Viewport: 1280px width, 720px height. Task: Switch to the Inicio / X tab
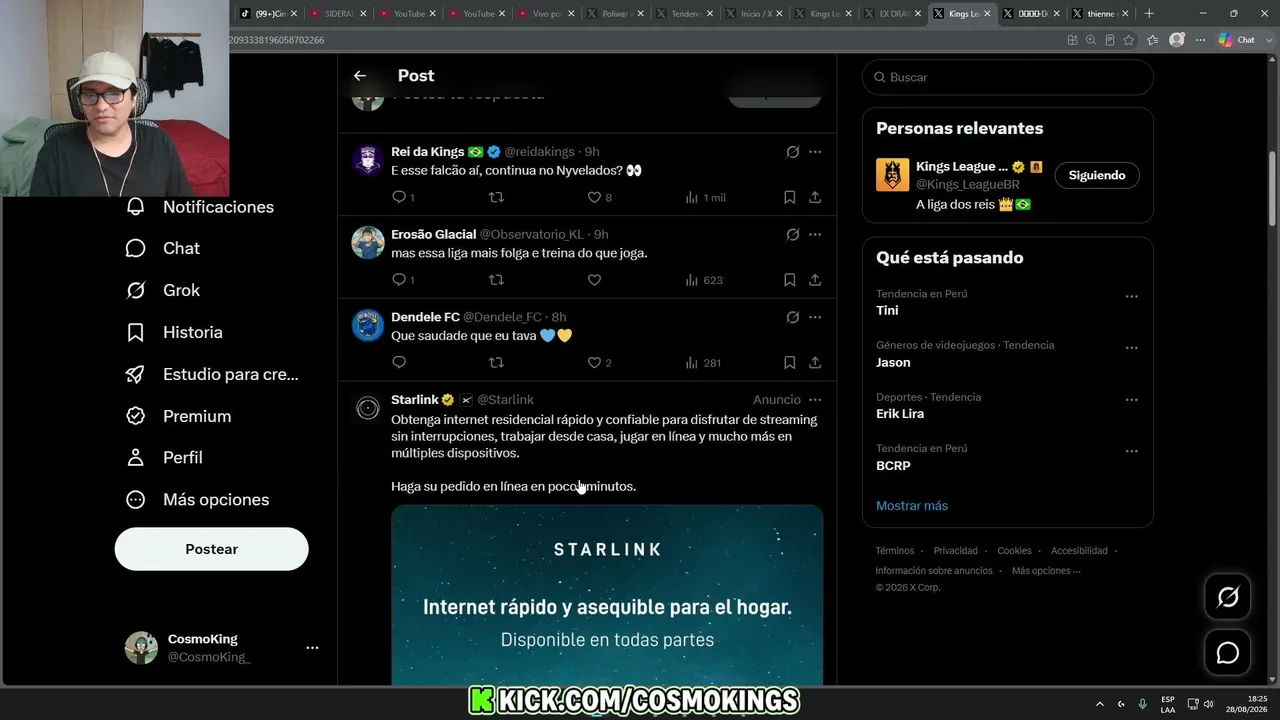pos(754,14)
